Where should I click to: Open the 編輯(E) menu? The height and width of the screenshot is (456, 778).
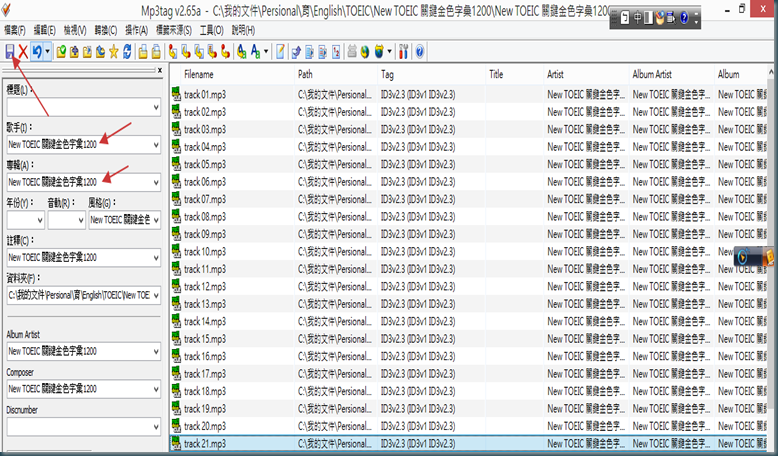[x=45, y=30]
